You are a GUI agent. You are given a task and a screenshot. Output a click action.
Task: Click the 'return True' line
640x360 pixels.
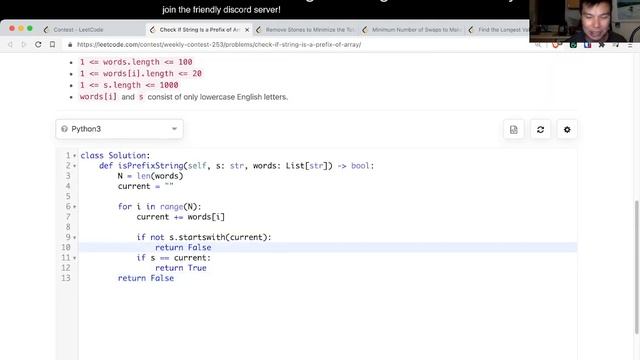tap(181, 268)
